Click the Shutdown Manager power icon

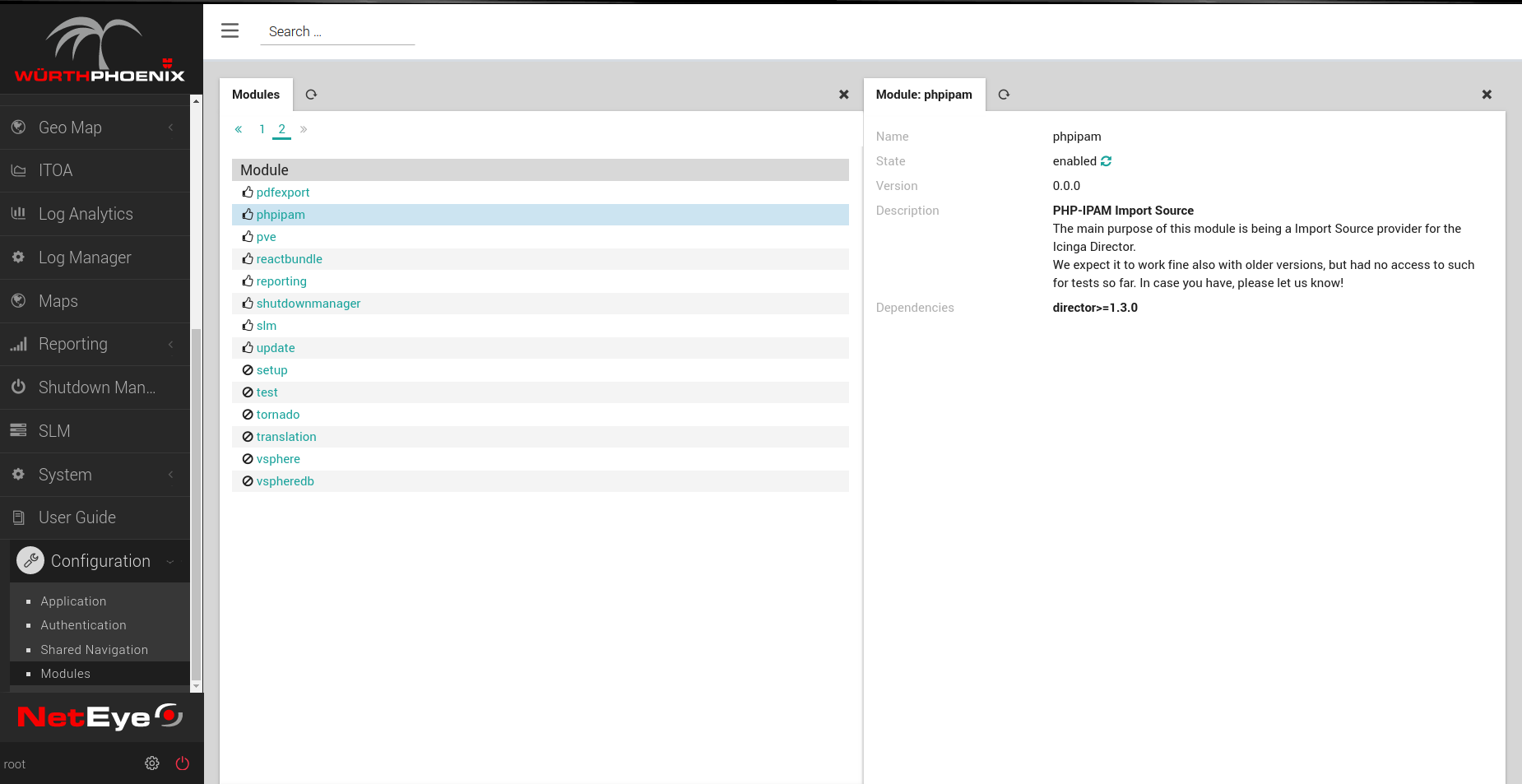click(x=18, y=387)
